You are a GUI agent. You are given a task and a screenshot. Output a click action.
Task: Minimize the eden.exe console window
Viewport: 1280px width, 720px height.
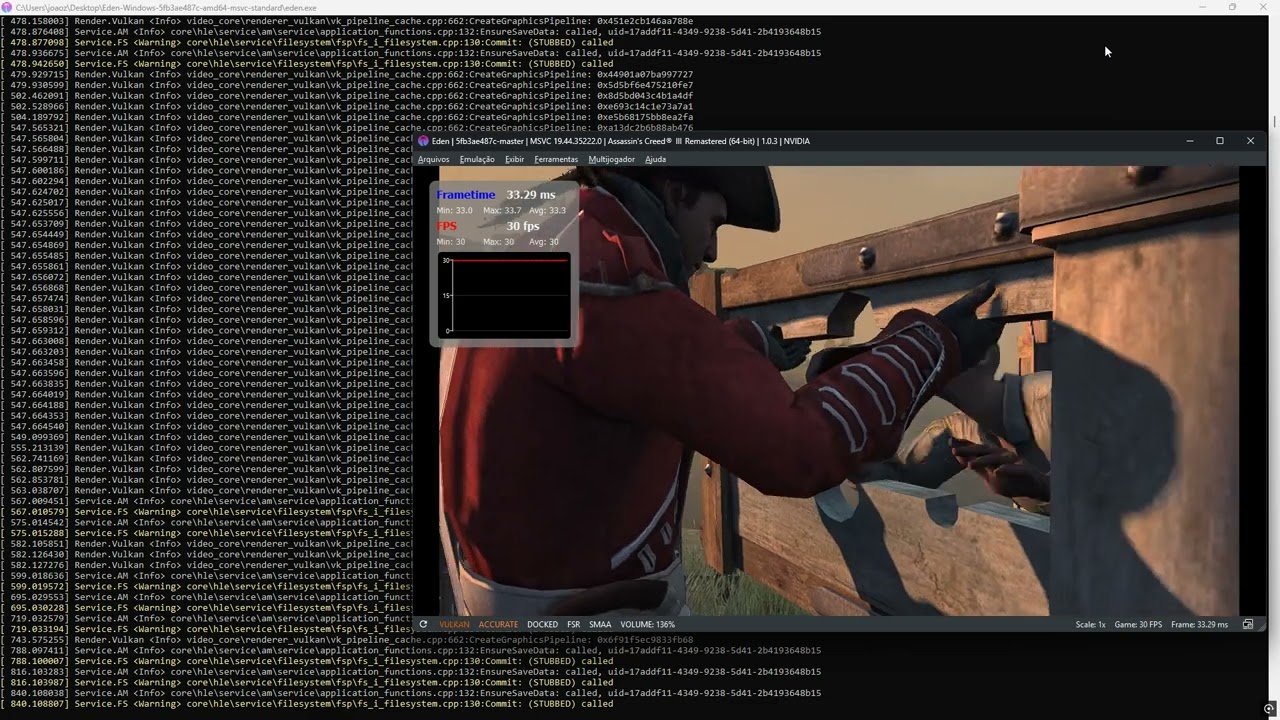tap(1202, 7)
